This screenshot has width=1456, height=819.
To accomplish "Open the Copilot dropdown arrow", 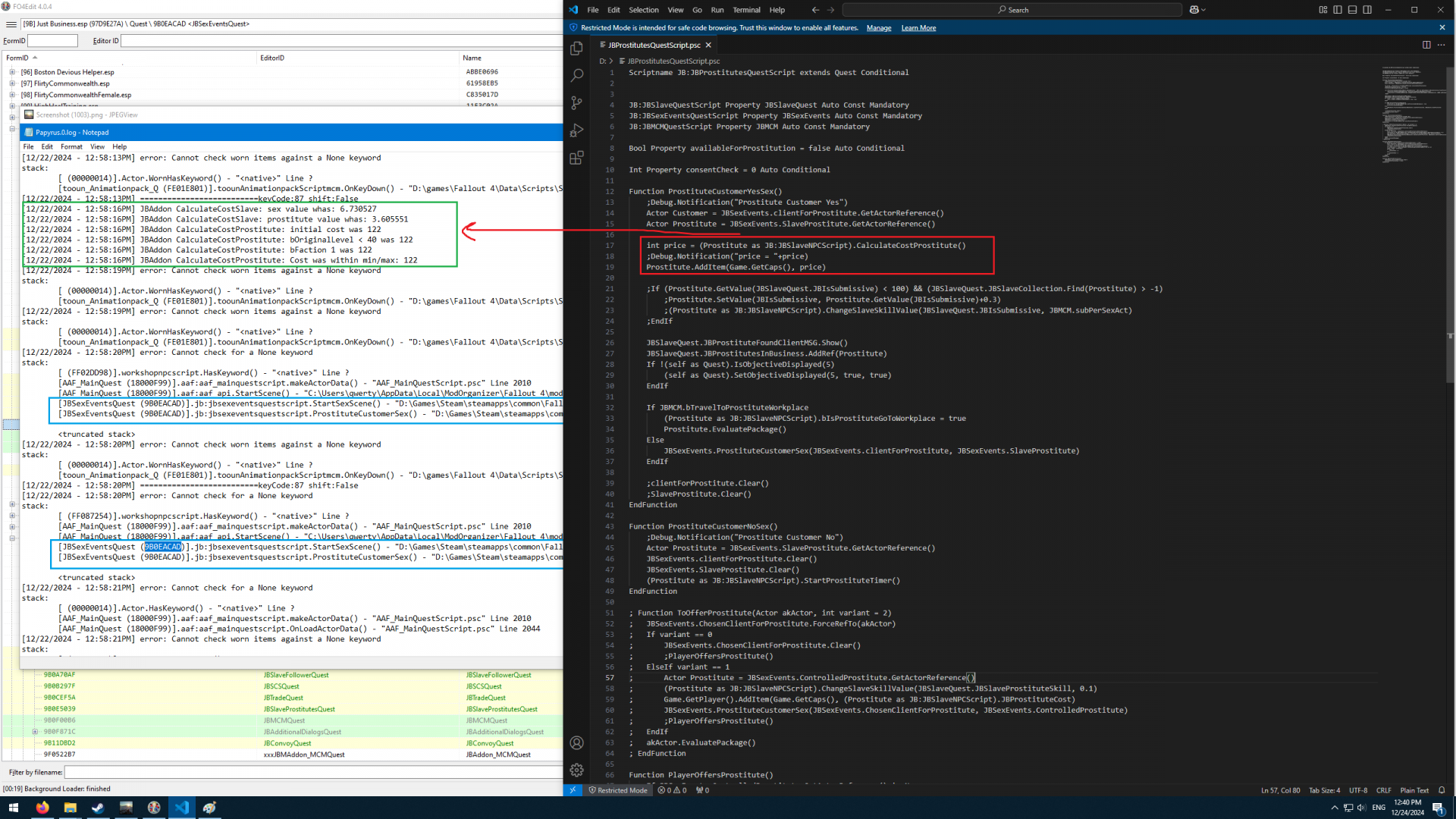I will pos(1203,10).
